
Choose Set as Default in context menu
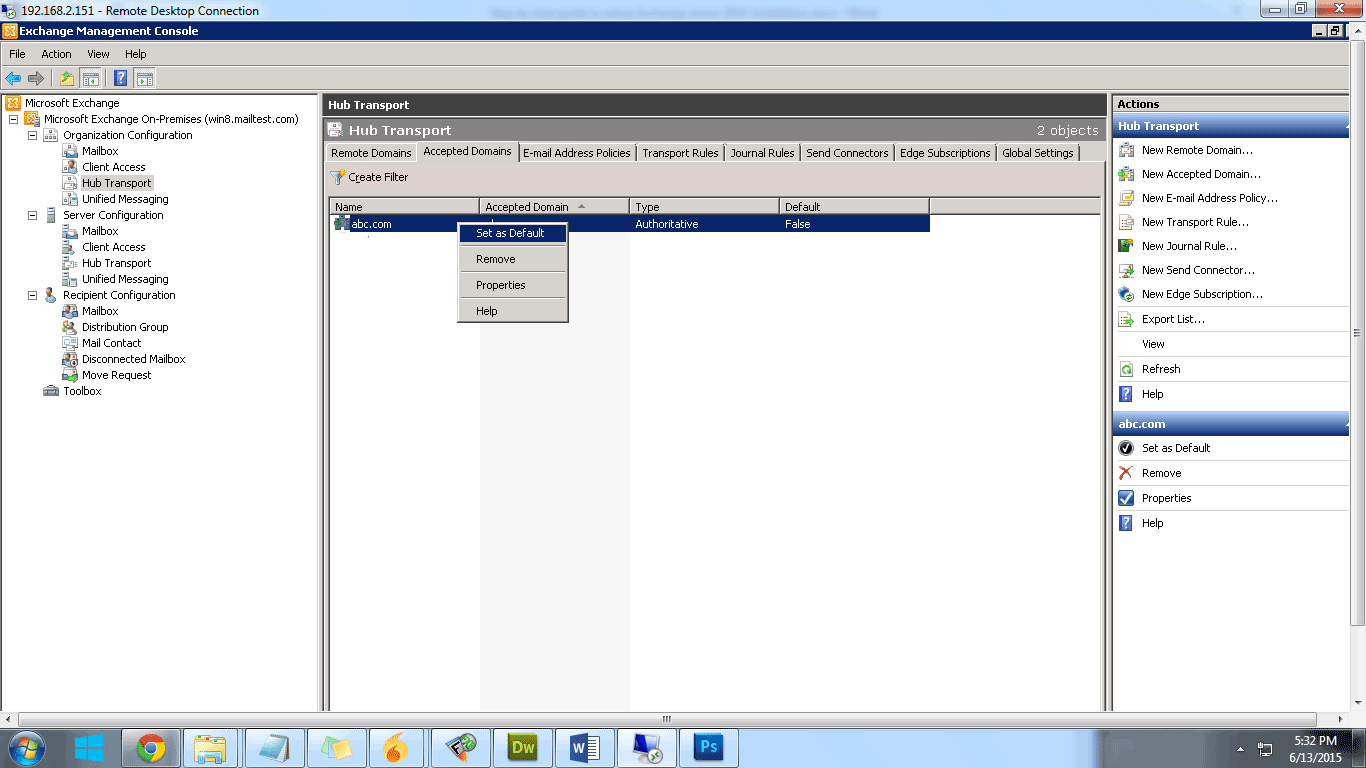513,233
